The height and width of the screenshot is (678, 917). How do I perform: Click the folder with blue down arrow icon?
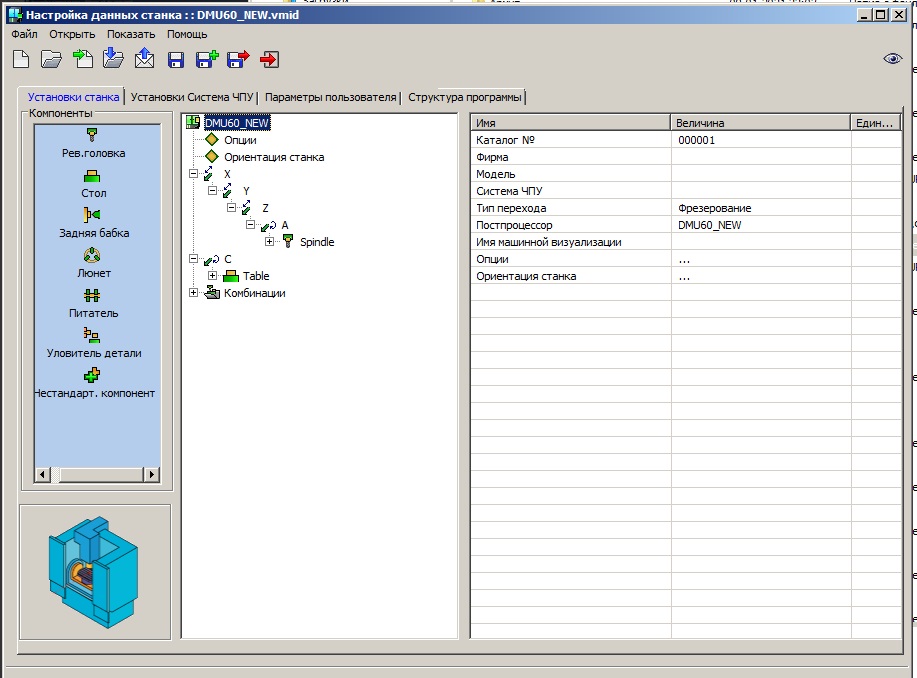[113, 58]
